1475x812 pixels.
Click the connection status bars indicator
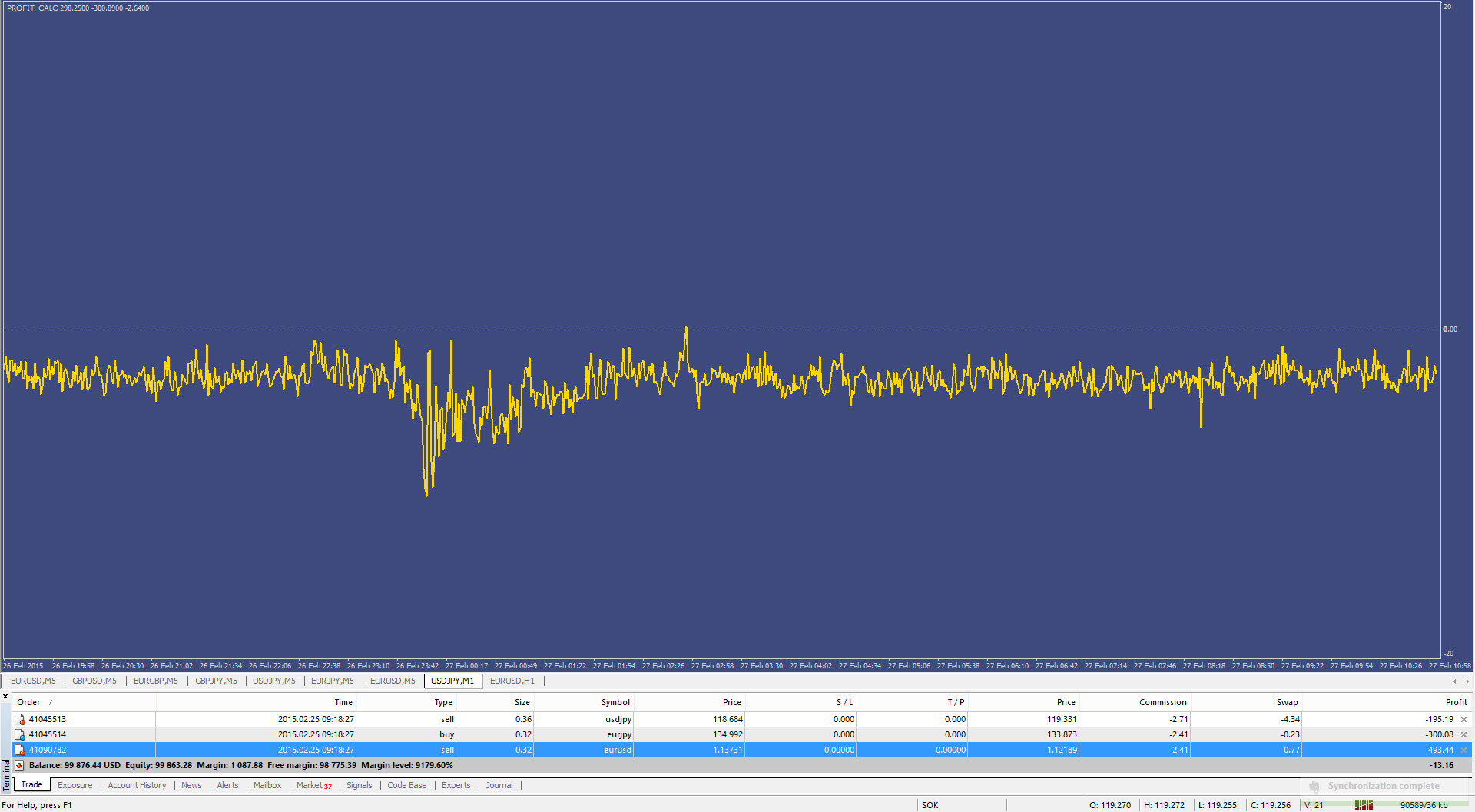[1364, 805]
